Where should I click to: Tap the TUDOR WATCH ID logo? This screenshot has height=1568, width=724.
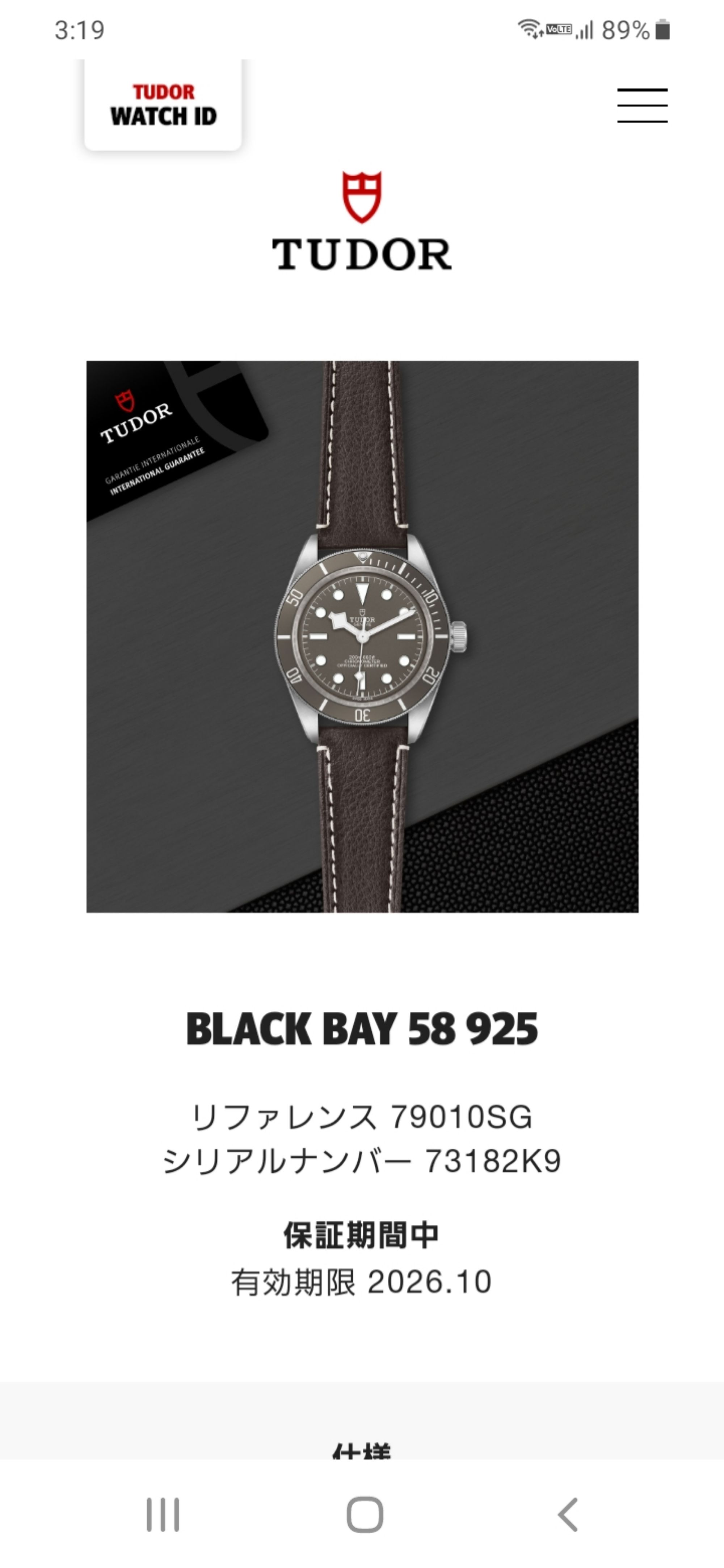(163, 105)
